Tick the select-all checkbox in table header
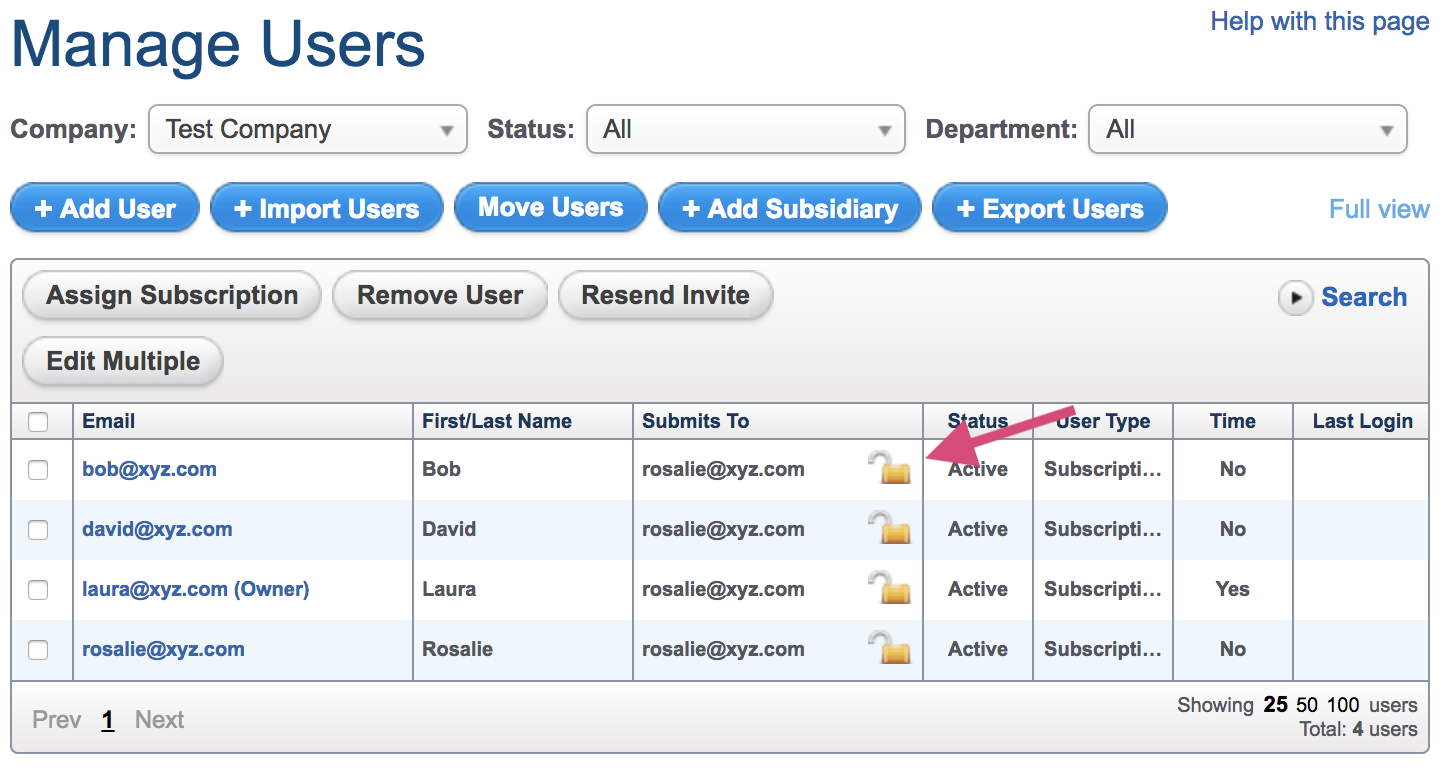This screenshot has width=1448, height=770. [x=38, y=422]
